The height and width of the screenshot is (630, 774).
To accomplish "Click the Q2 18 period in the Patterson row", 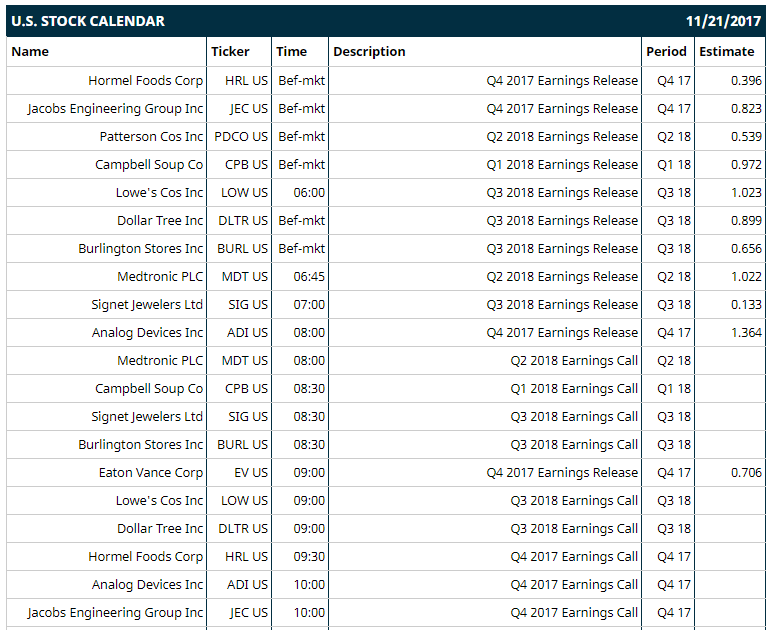I will coord(674,137).
